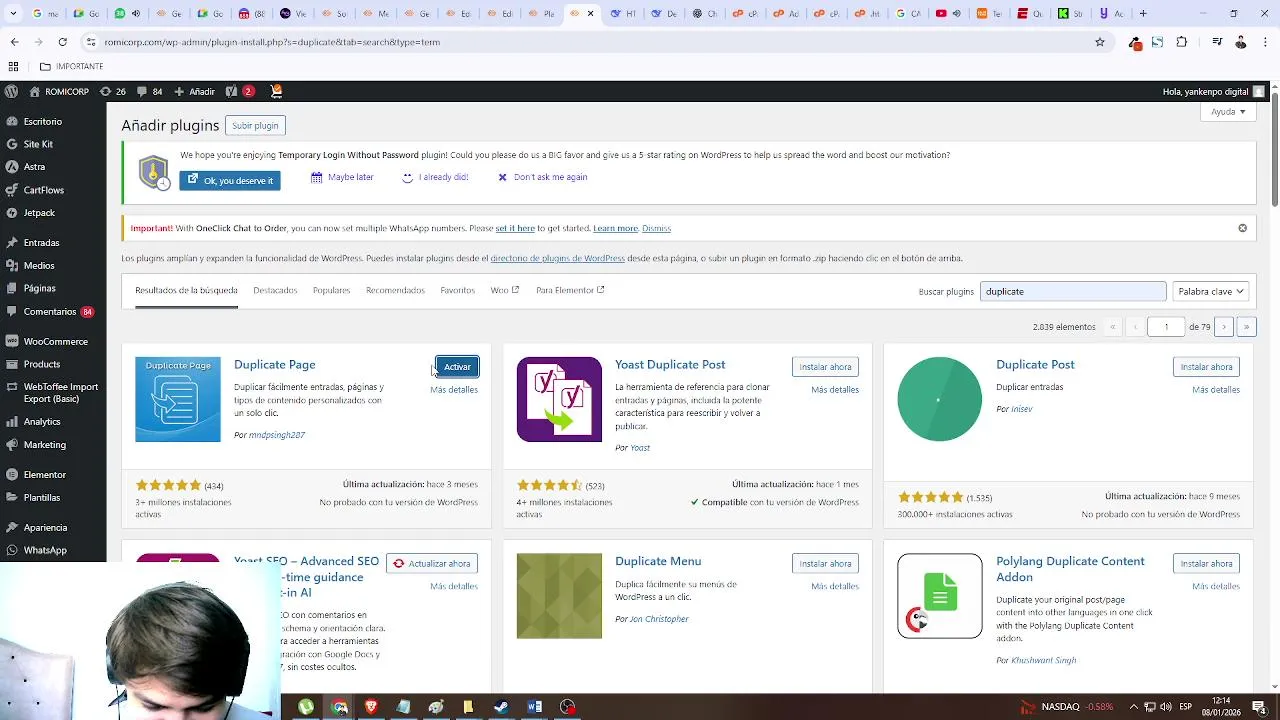Open Escritorio in the sidebar
This screenshot has height=720, width=1280.
tap(43, 122)
